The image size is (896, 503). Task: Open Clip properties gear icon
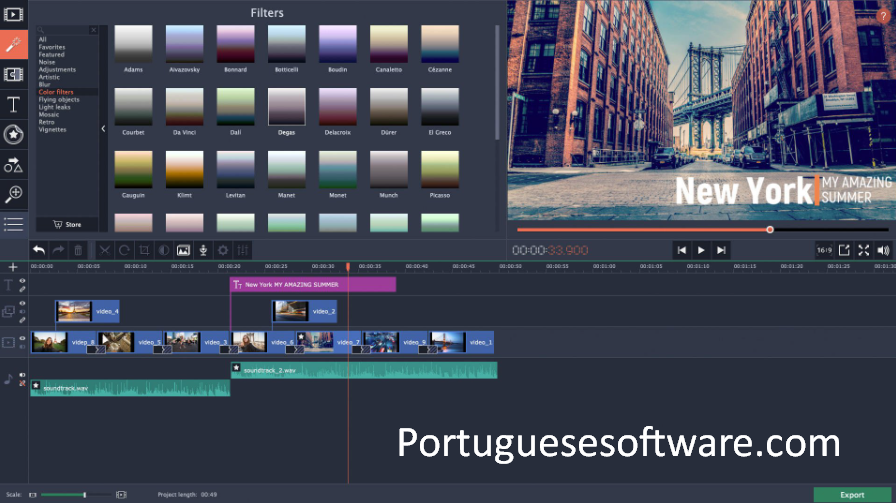coord(223,250)
